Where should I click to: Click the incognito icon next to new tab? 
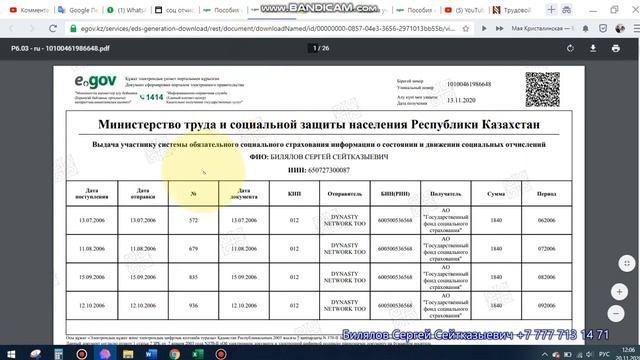pyautogui.click(x=567, y=10)
